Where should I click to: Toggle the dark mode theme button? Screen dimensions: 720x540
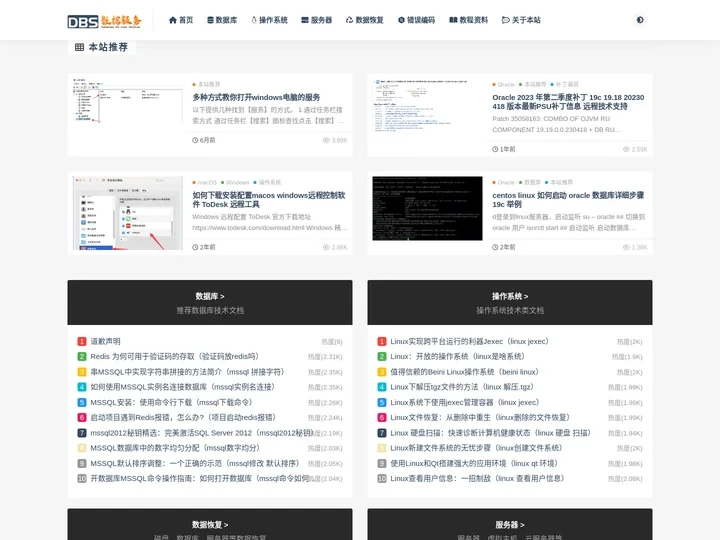pos(640,20)
